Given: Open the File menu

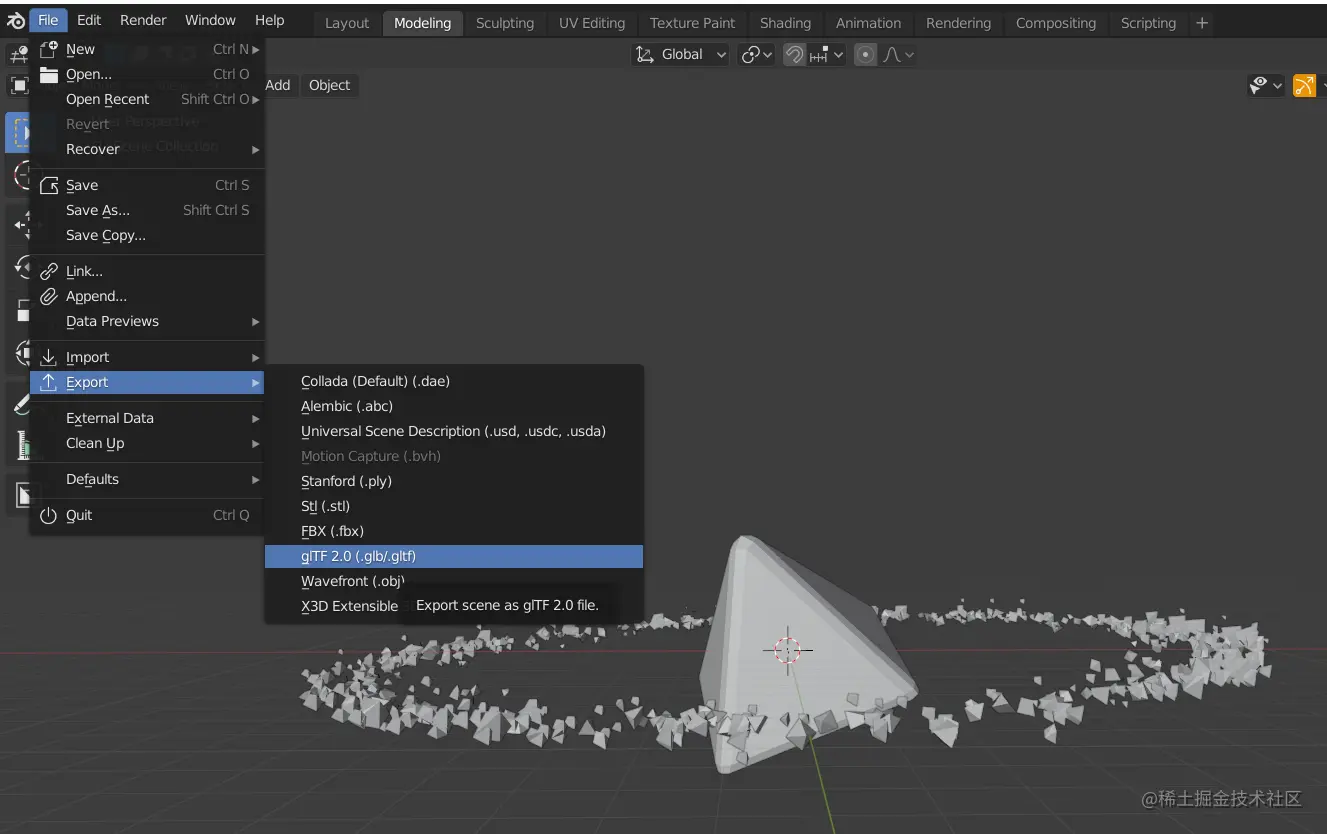Looking at the screenshot, I should pyautogui.click(x=48, y=20).
